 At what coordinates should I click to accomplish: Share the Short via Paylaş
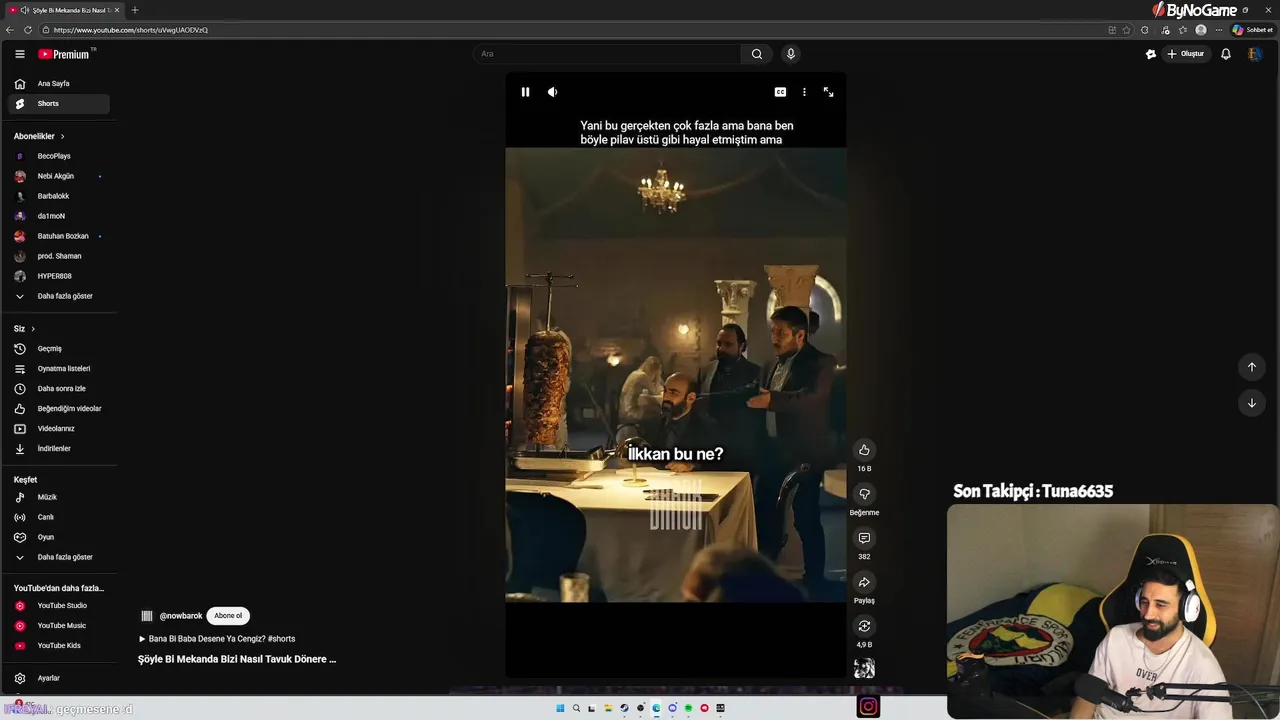coord(864,582)
